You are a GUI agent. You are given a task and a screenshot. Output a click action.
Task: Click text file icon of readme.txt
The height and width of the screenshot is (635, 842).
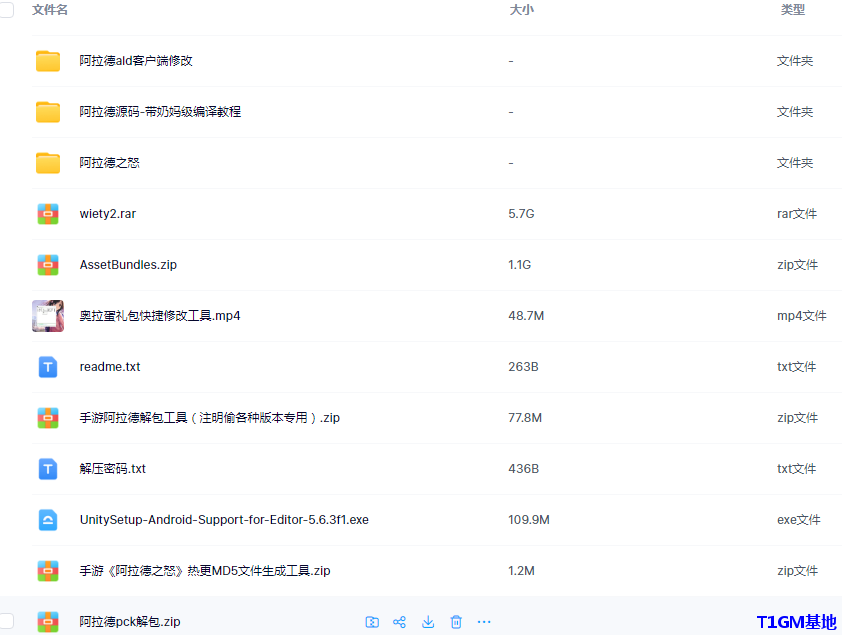(x=48, y=367)
